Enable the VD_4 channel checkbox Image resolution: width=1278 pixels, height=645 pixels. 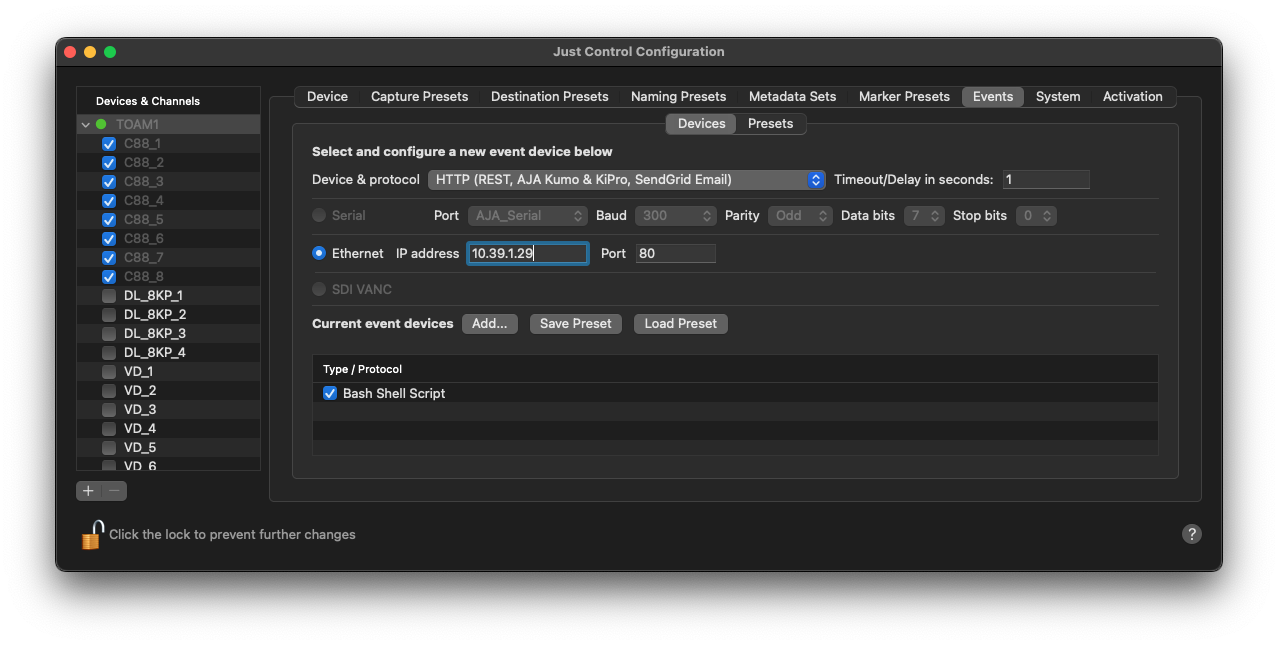click(x=109, y=429)
